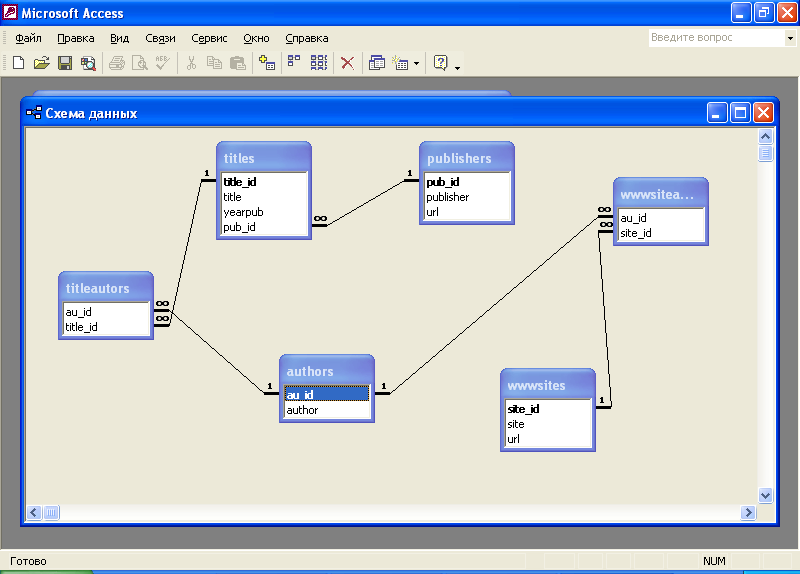Click horizontal scrollbar right arrow in Схема данных
800x574 pixels.
click(748, 512)
